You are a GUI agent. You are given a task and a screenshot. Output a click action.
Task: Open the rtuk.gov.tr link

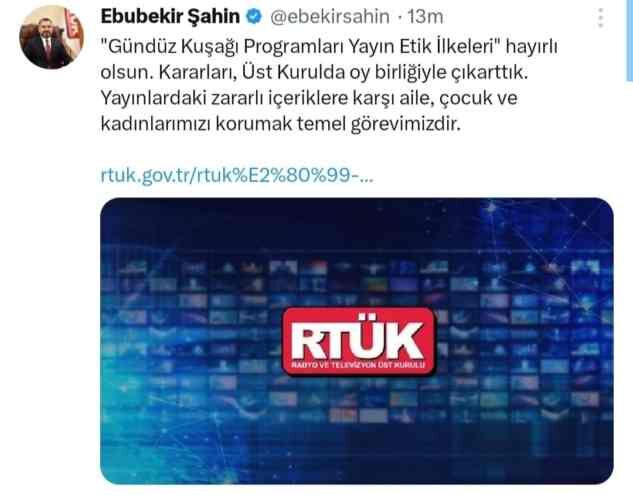(x=237, y=175)
